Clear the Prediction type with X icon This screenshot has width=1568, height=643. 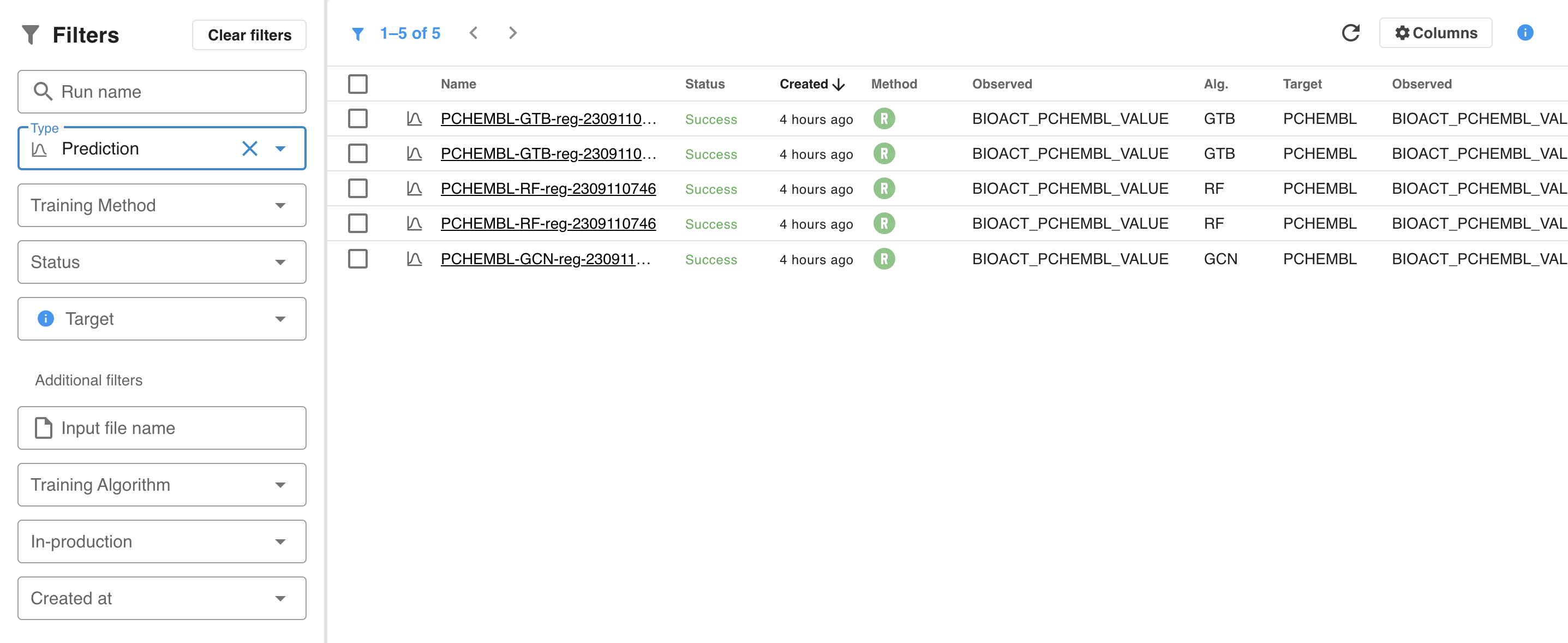pos(249,148)
